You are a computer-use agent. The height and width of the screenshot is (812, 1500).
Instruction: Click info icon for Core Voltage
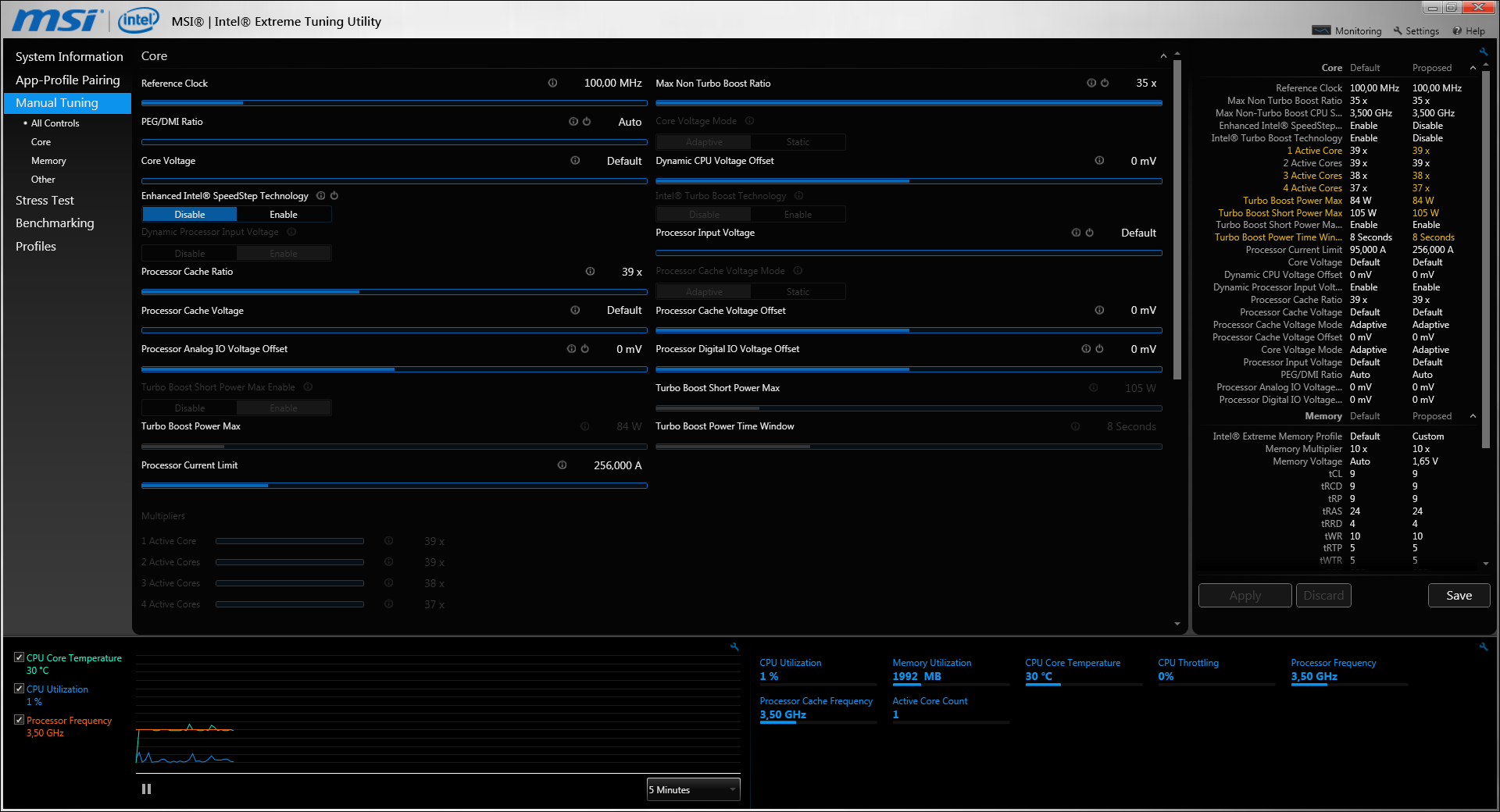point(575,161)
